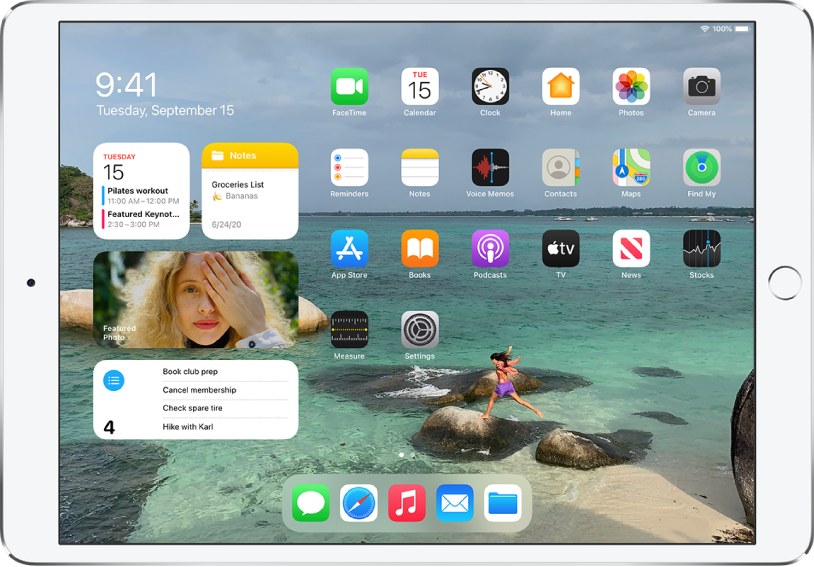Launch Safari from the dock

pyautogui.click(x=359, y=503)
